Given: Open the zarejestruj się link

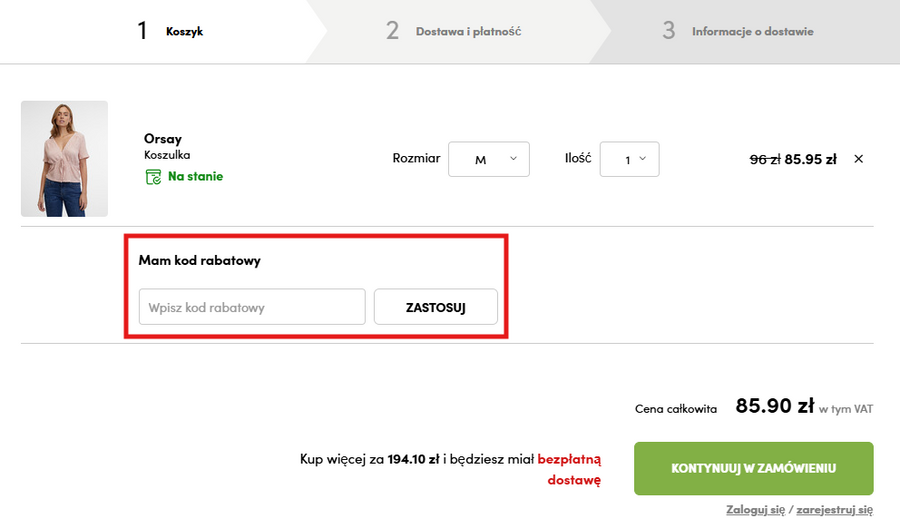Looking at the screenshot, I should click(834, 510).
